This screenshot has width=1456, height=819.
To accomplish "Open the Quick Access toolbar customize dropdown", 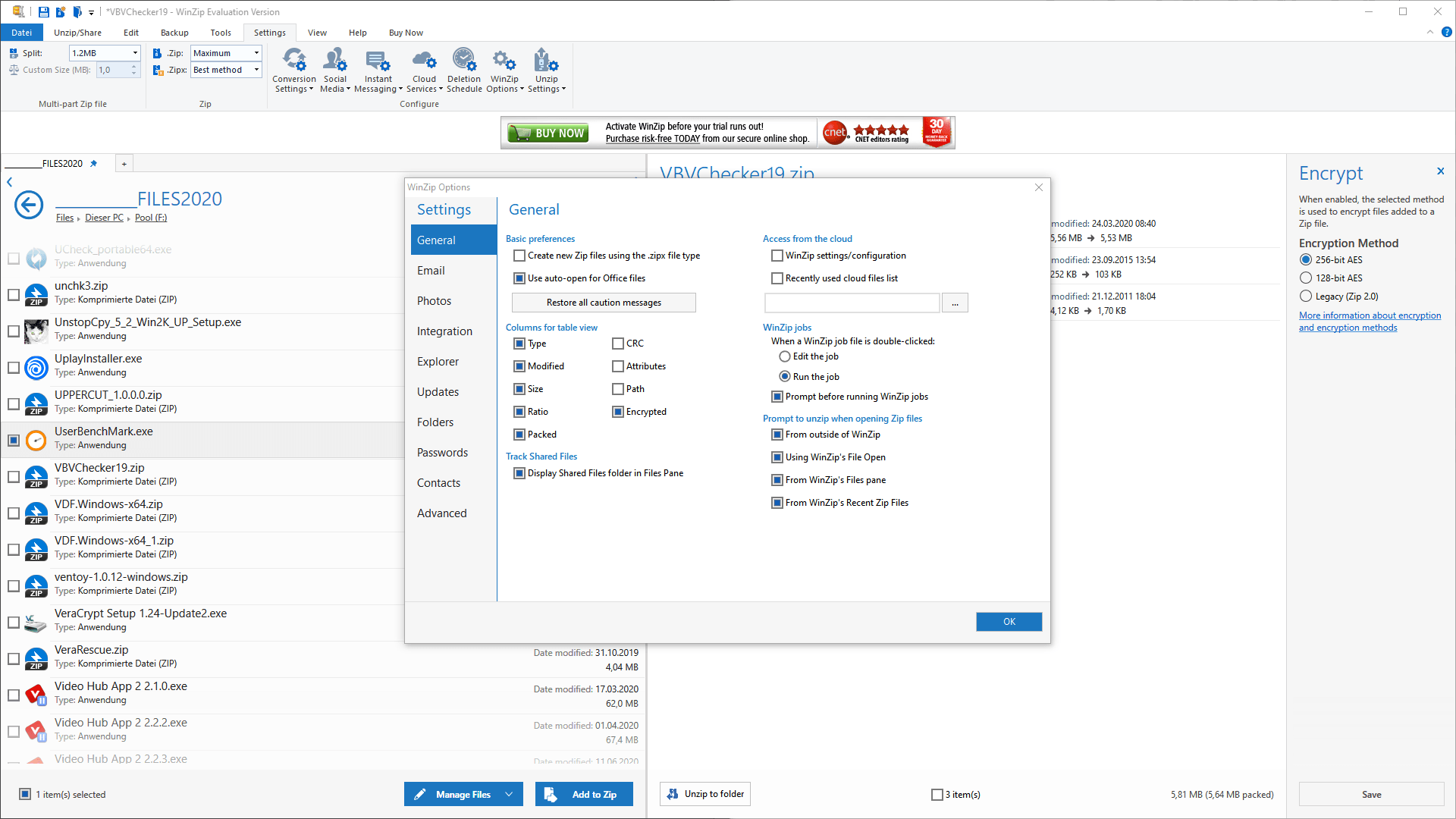I will [x=91, y=12].
